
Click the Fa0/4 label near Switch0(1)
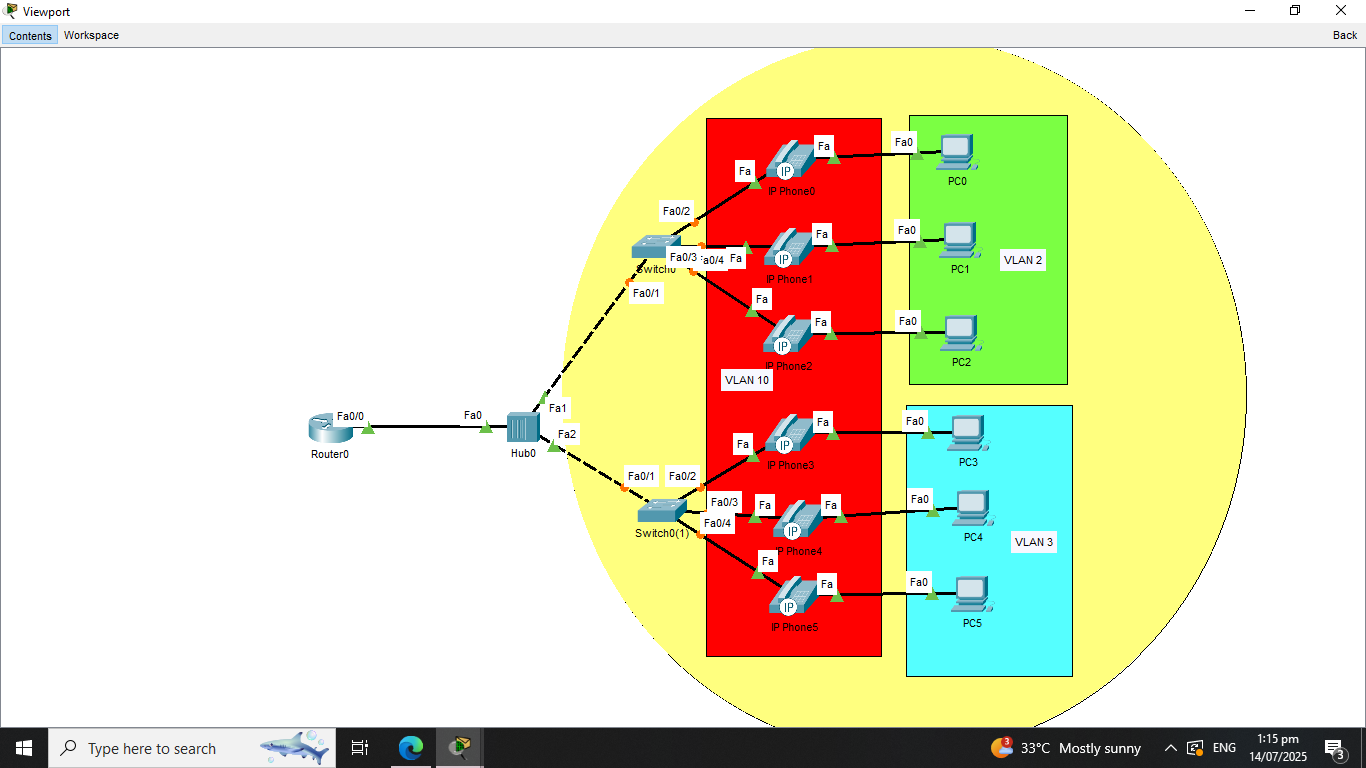click(718, 523)
